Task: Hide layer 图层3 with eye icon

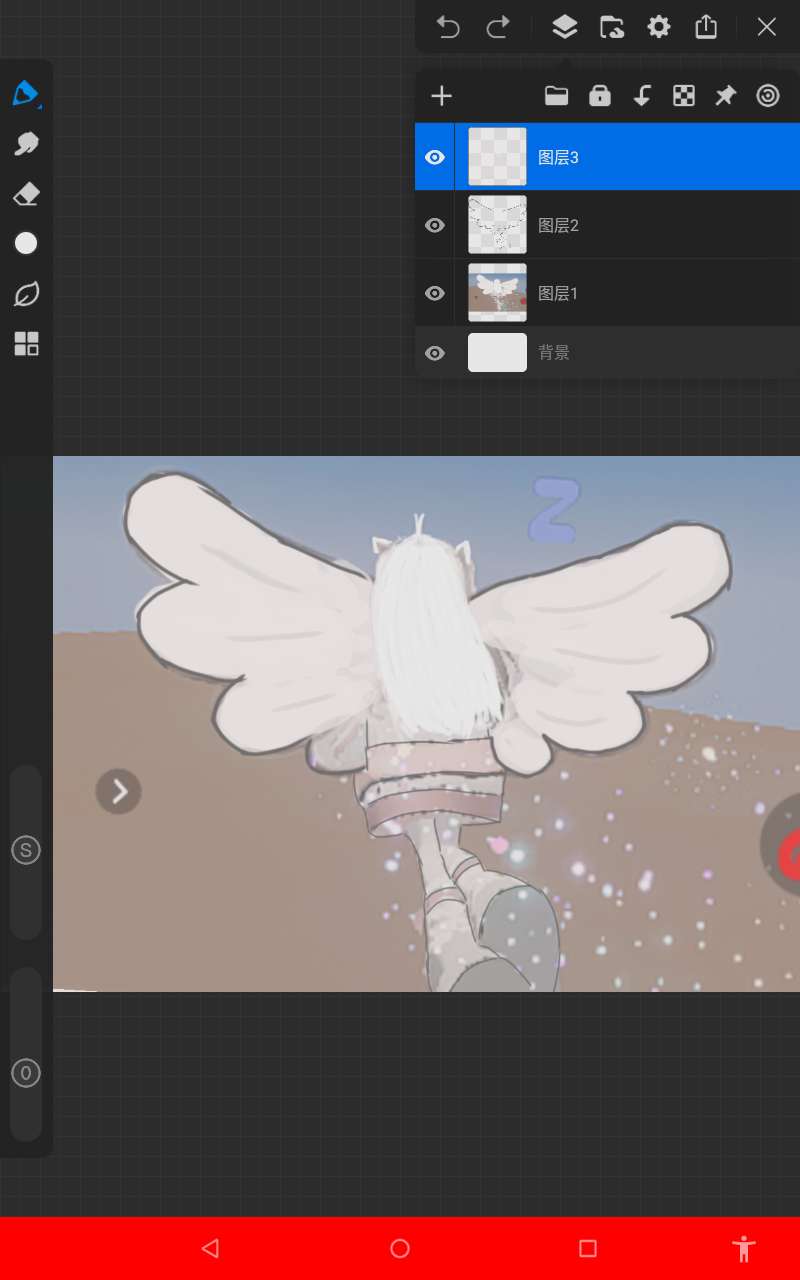Action: [x=434, y=157]
